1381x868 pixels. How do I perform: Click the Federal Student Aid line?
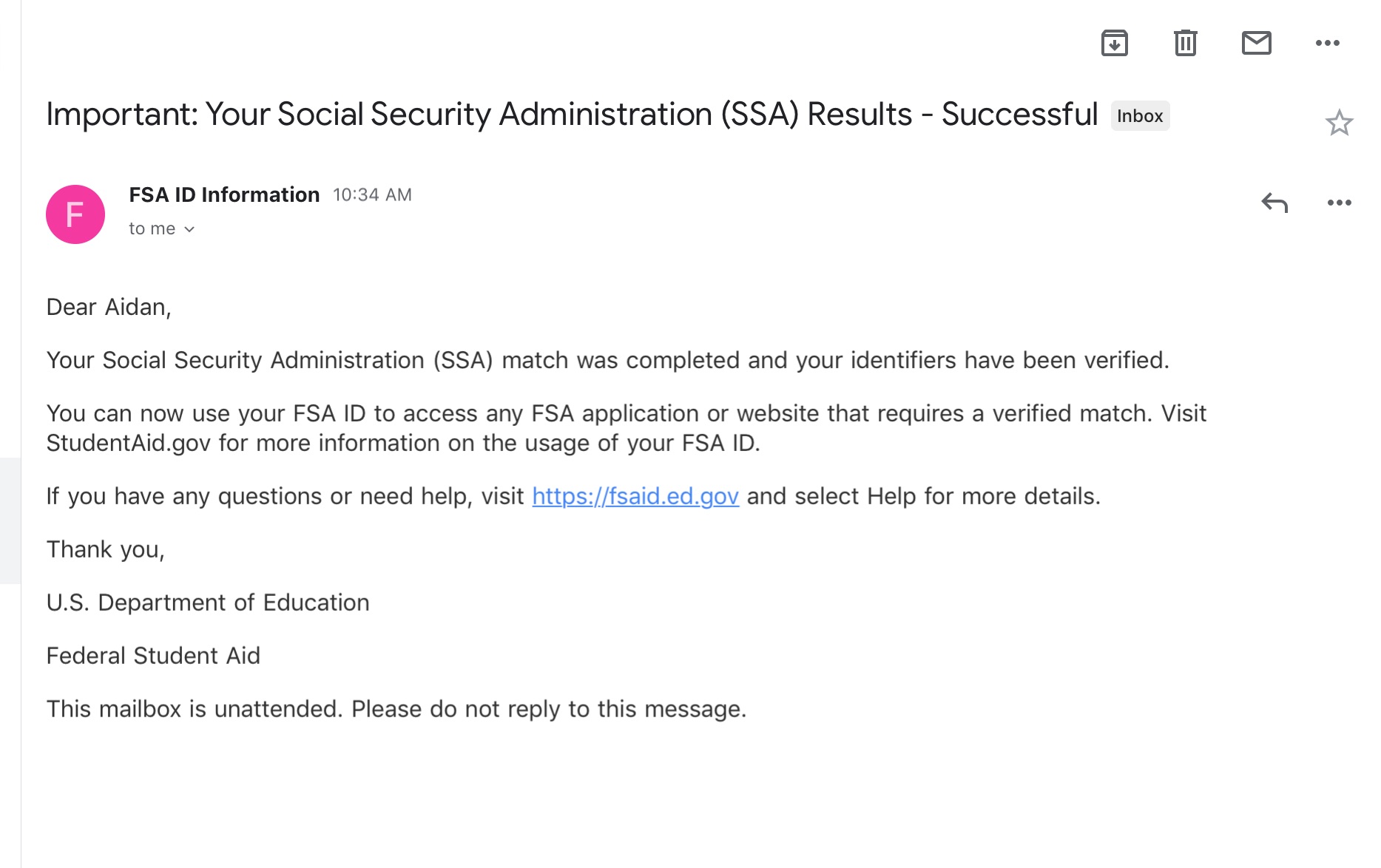pyautogui.click(x=153, y=656)
